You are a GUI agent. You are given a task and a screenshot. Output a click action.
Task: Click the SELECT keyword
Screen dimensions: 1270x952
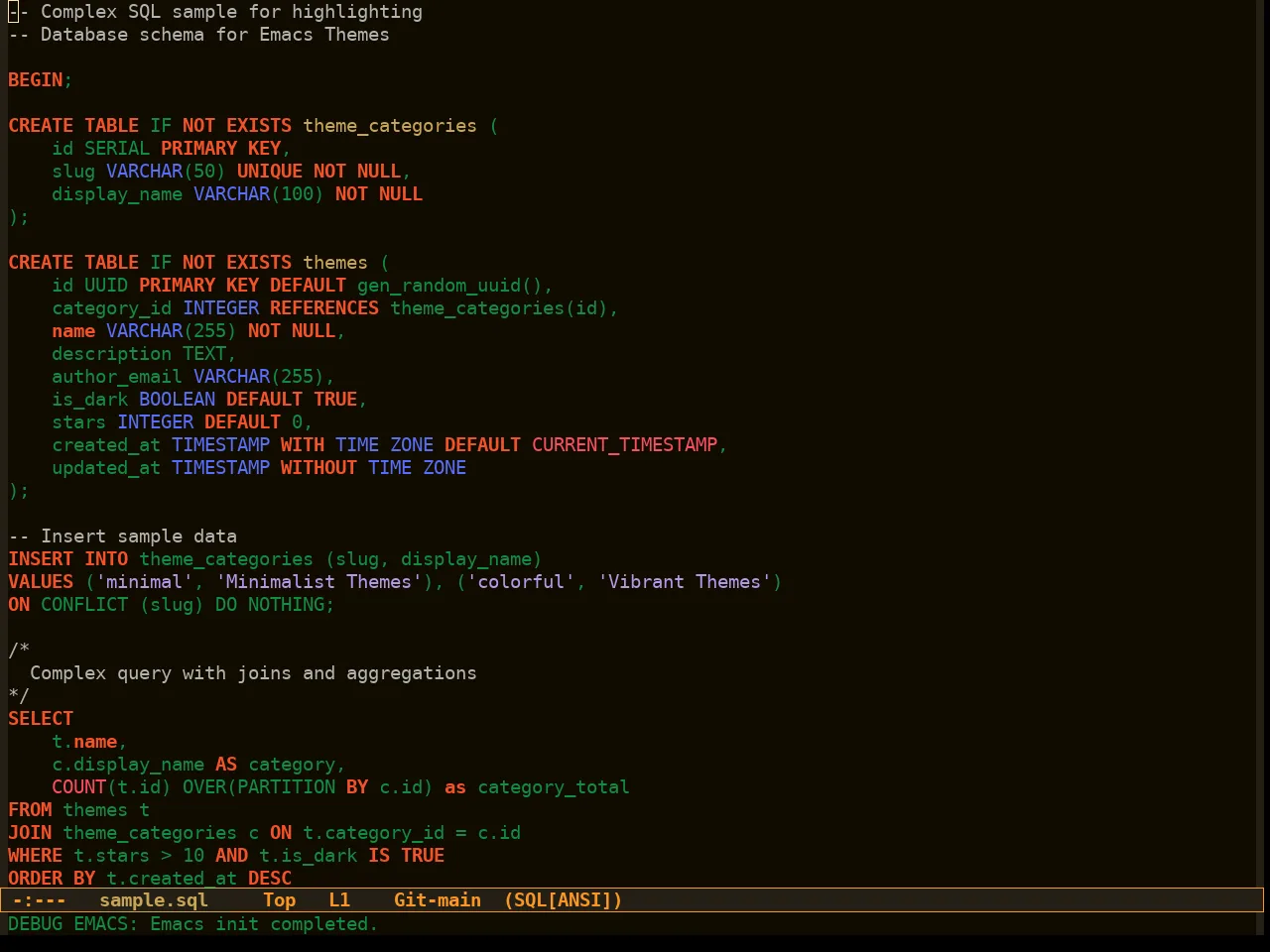tap(41, 719)
